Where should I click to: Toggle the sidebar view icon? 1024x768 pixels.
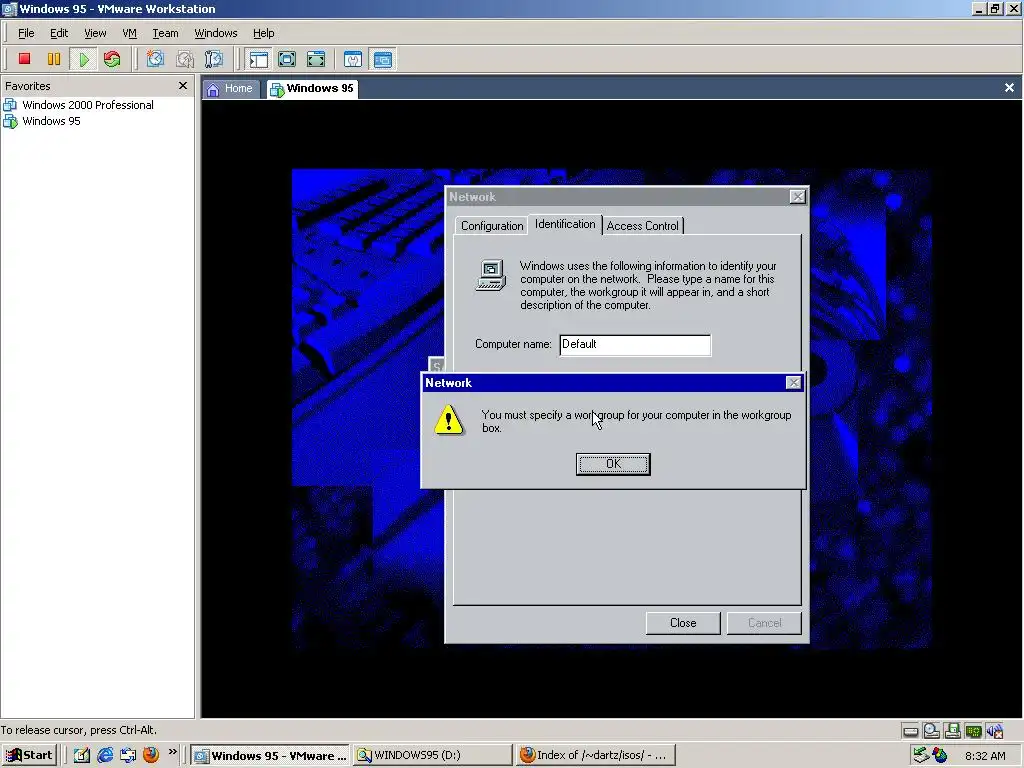(x=259, y=59)
